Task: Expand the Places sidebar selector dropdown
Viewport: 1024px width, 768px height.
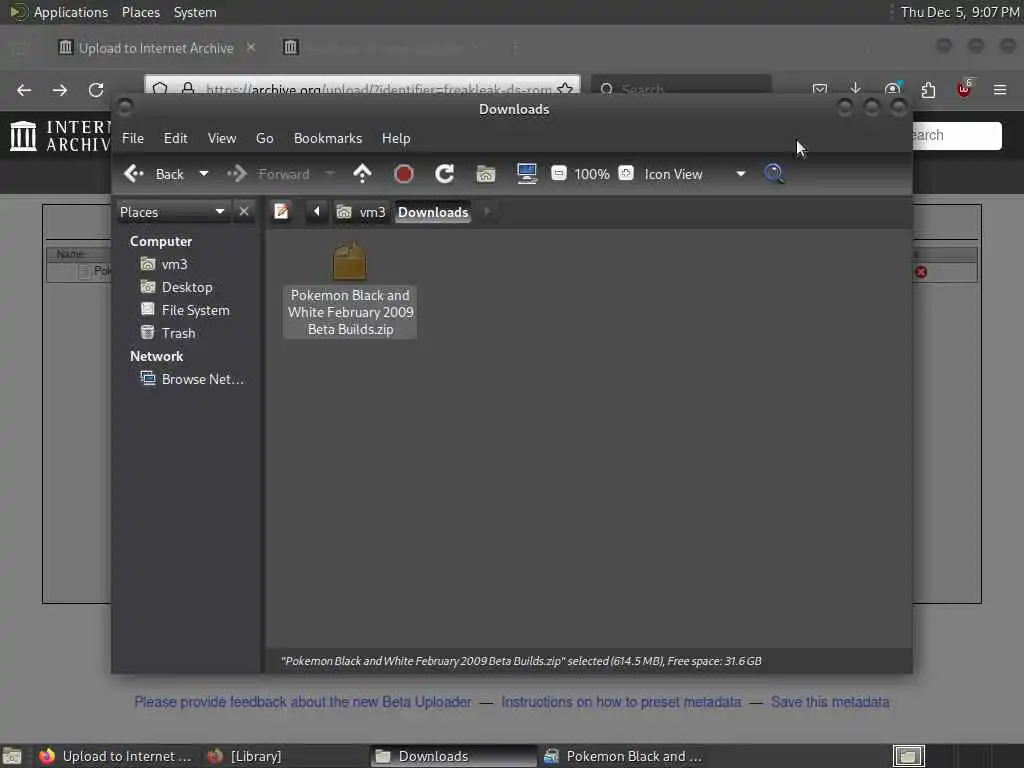Action: click(173, 212)
